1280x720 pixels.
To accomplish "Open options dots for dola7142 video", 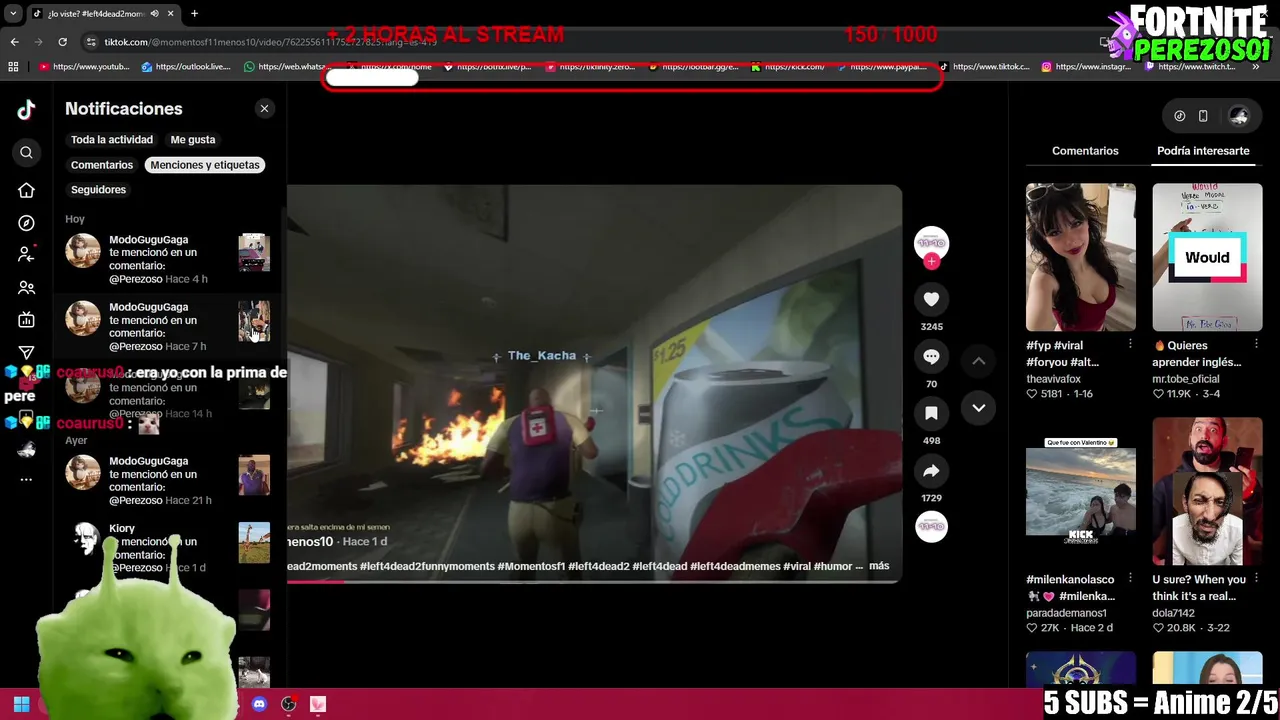I will click(x=1257, y=578).
